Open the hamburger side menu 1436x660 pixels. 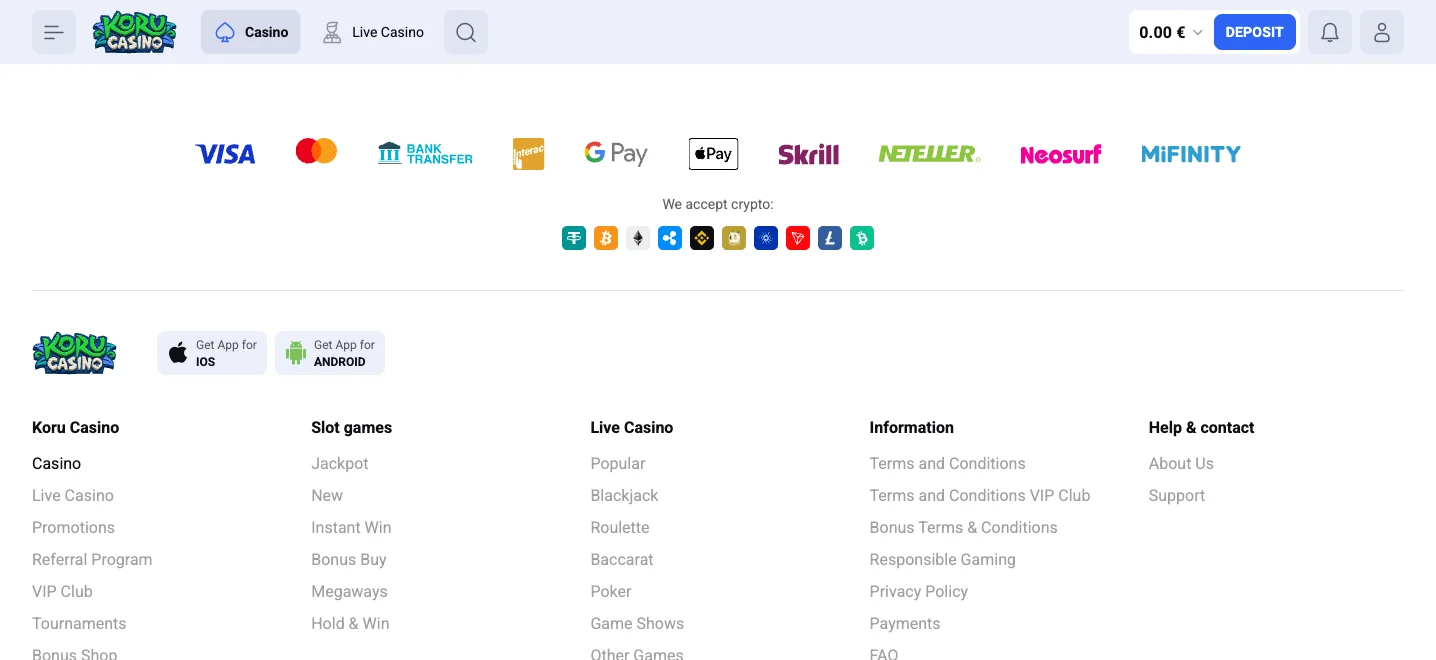coord(54,32)
